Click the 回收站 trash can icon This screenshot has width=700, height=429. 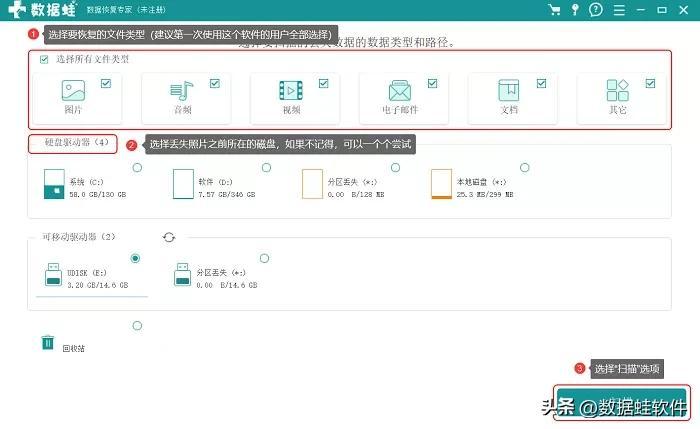(x=48, y=343)
